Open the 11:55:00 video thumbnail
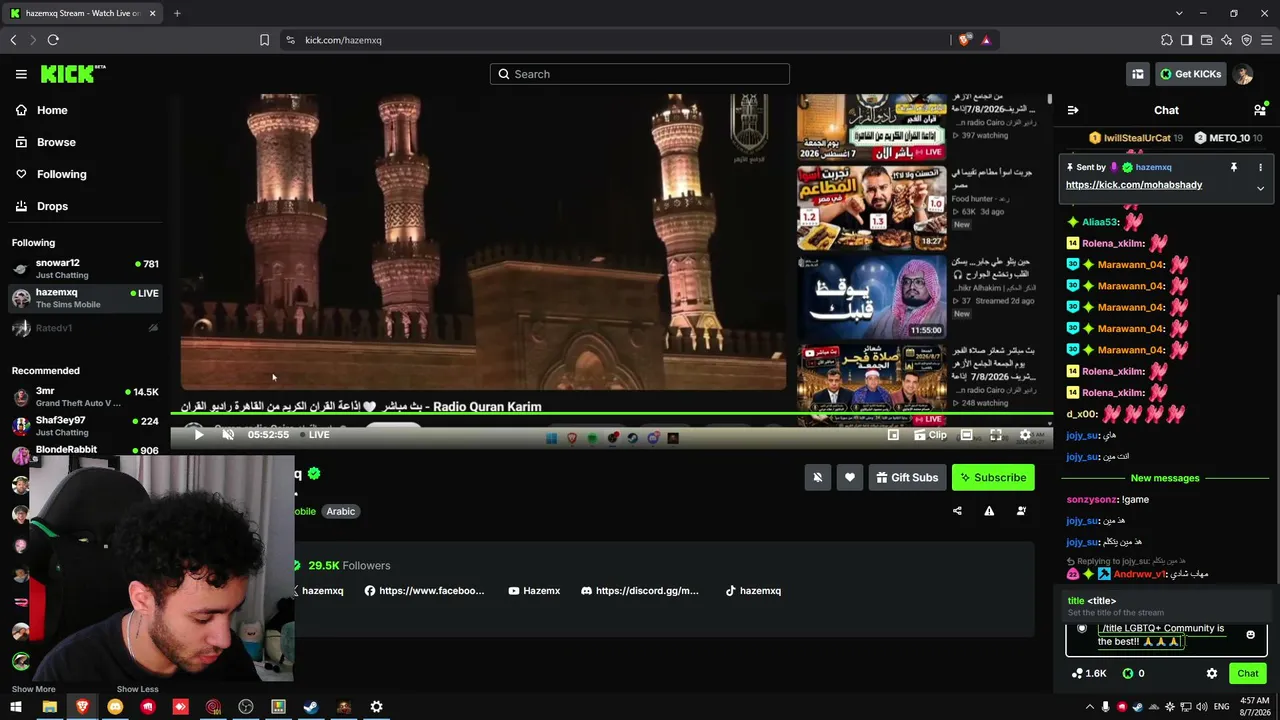 [871, 297]
